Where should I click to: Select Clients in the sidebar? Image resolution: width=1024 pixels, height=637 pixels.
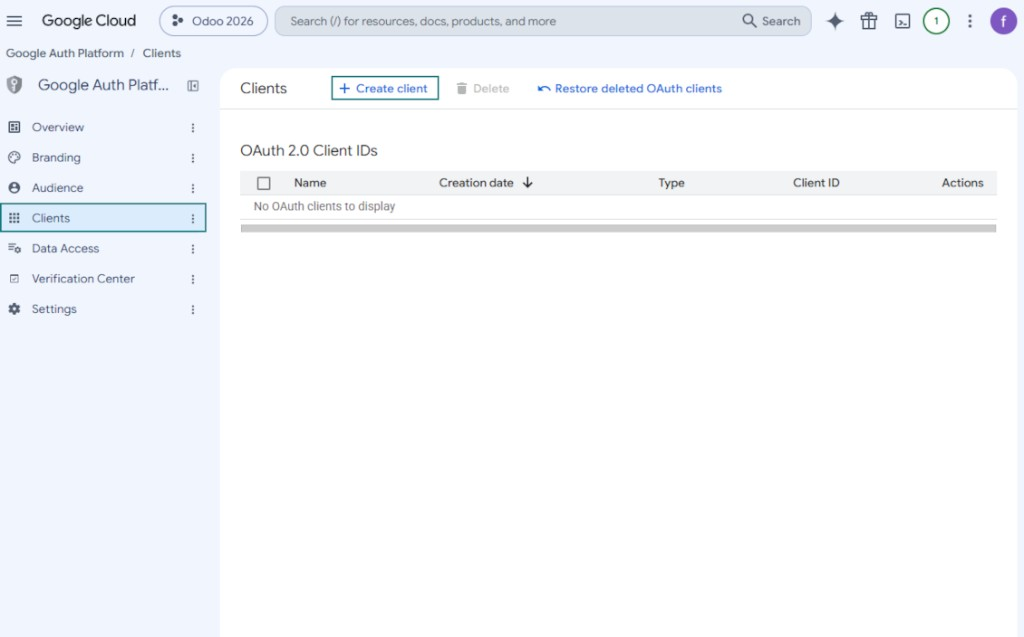[103, 218]
